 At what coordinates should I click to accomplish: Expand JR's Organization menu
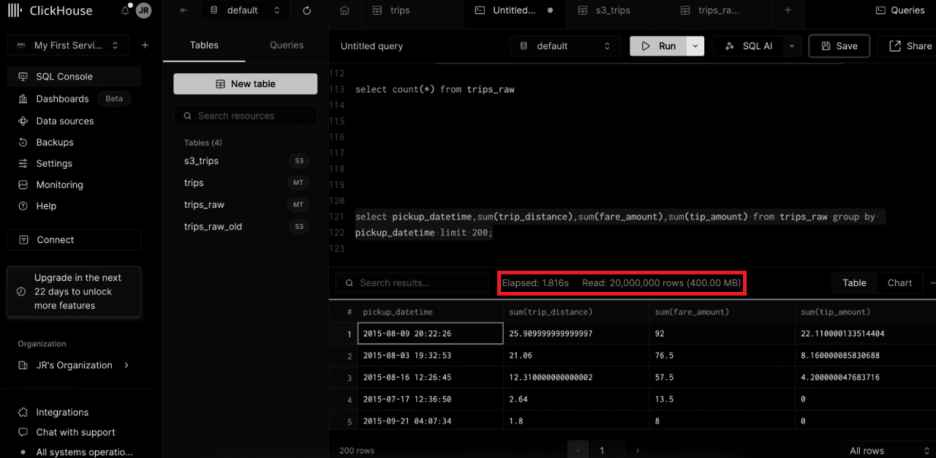pyautogui.click(x=74, y=365)
